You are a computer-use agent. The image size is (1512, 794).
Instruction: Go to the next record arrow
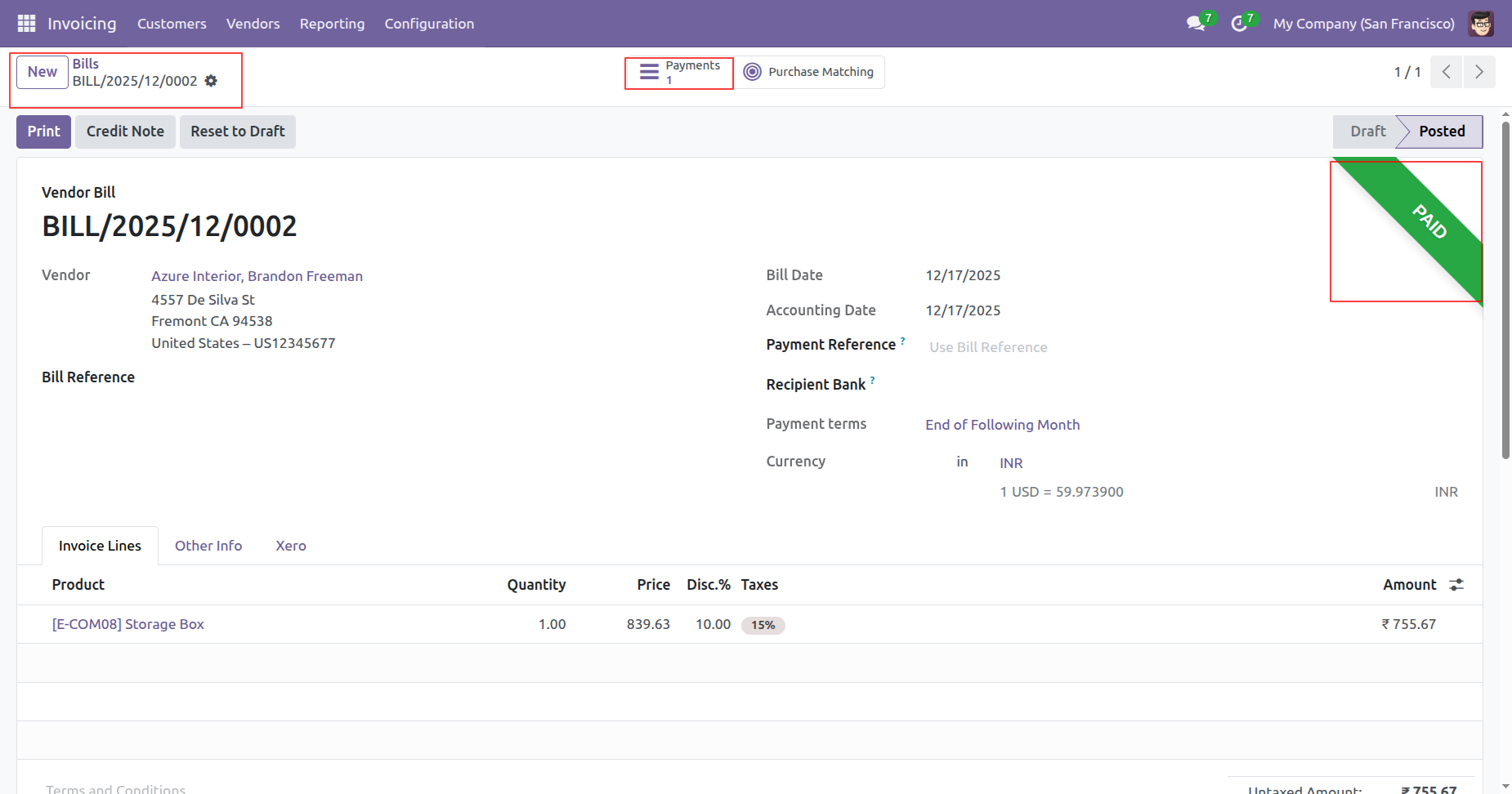(x=1478, y=72)
